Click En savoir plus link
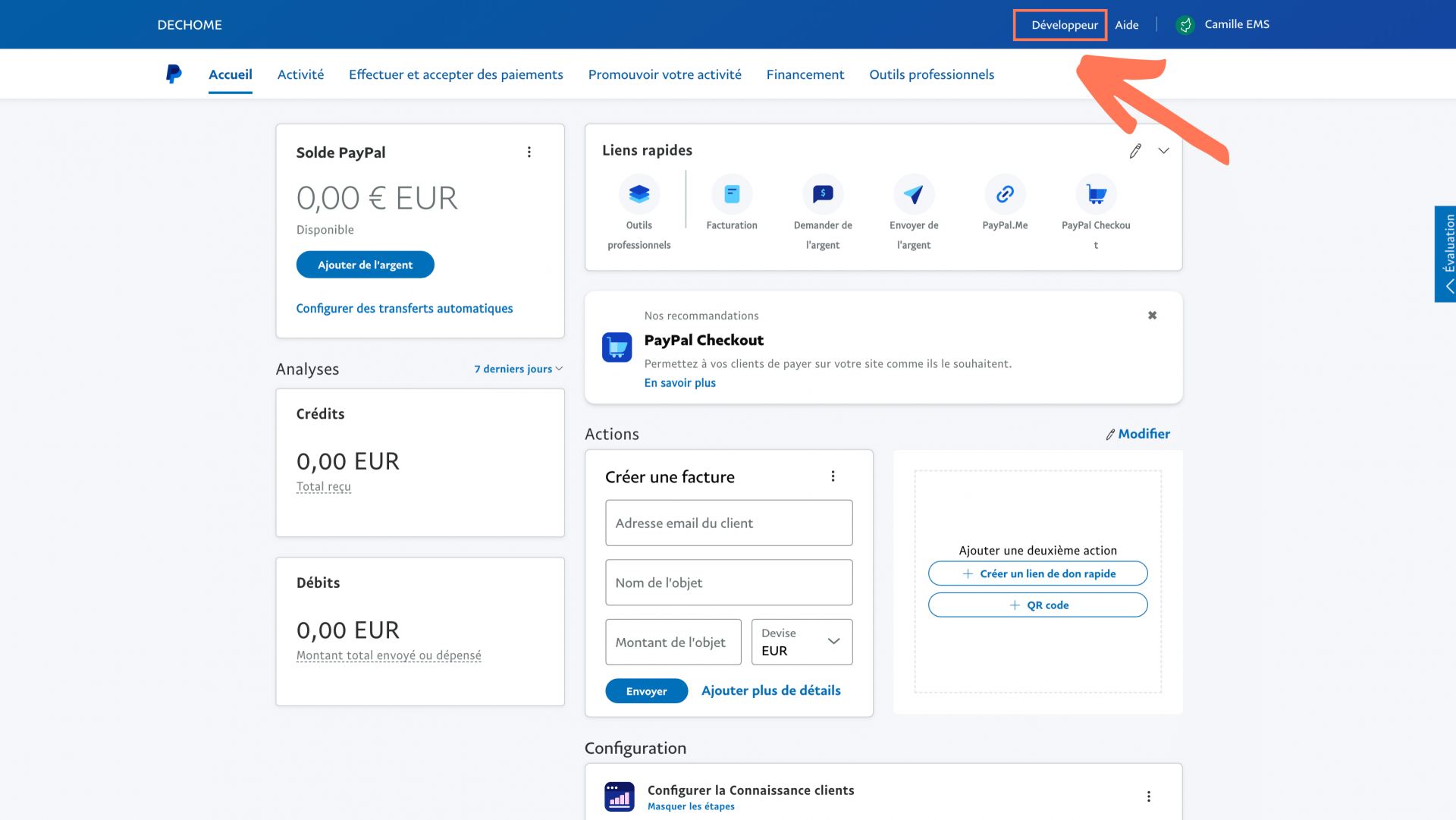This screenshot has width=1456, height=820. pyautogui.click(x=680, y=383)
